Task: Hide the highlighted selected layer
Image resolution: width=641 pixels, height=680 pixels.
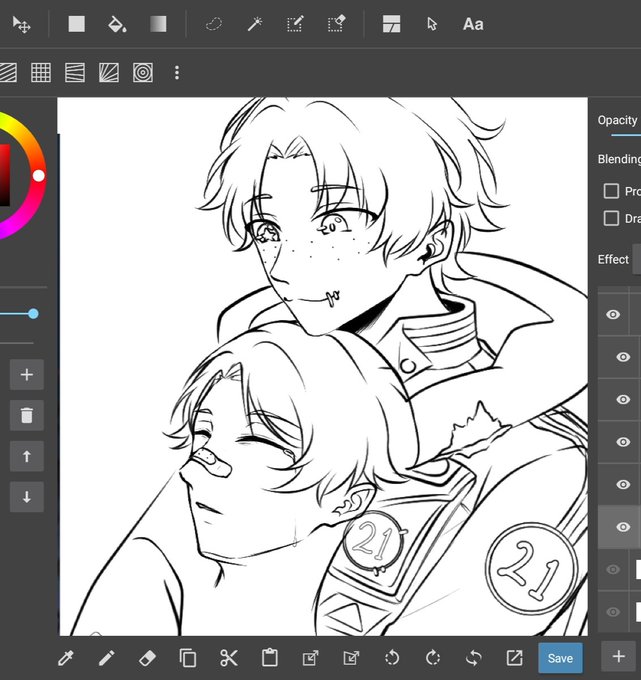Action: (623, 527)
